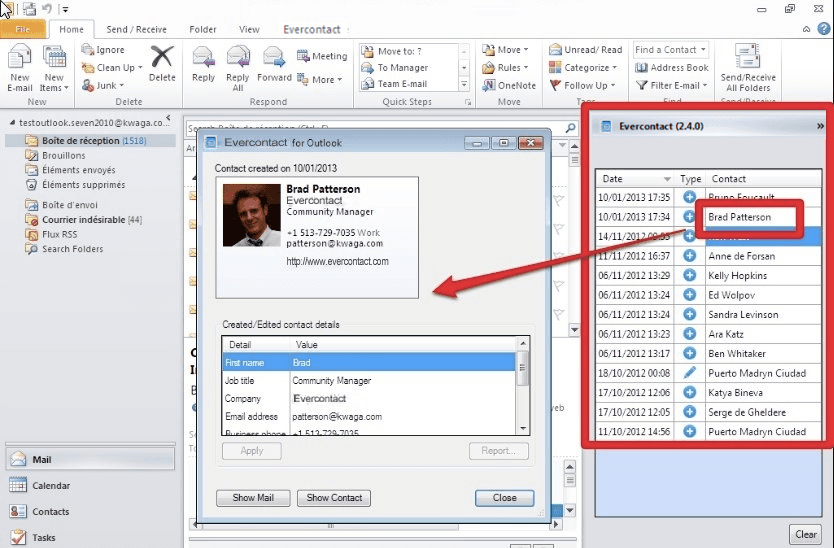834x548 pixels.
Task: Switch to the Send / Receive tab
Action: tap(136, 29)
